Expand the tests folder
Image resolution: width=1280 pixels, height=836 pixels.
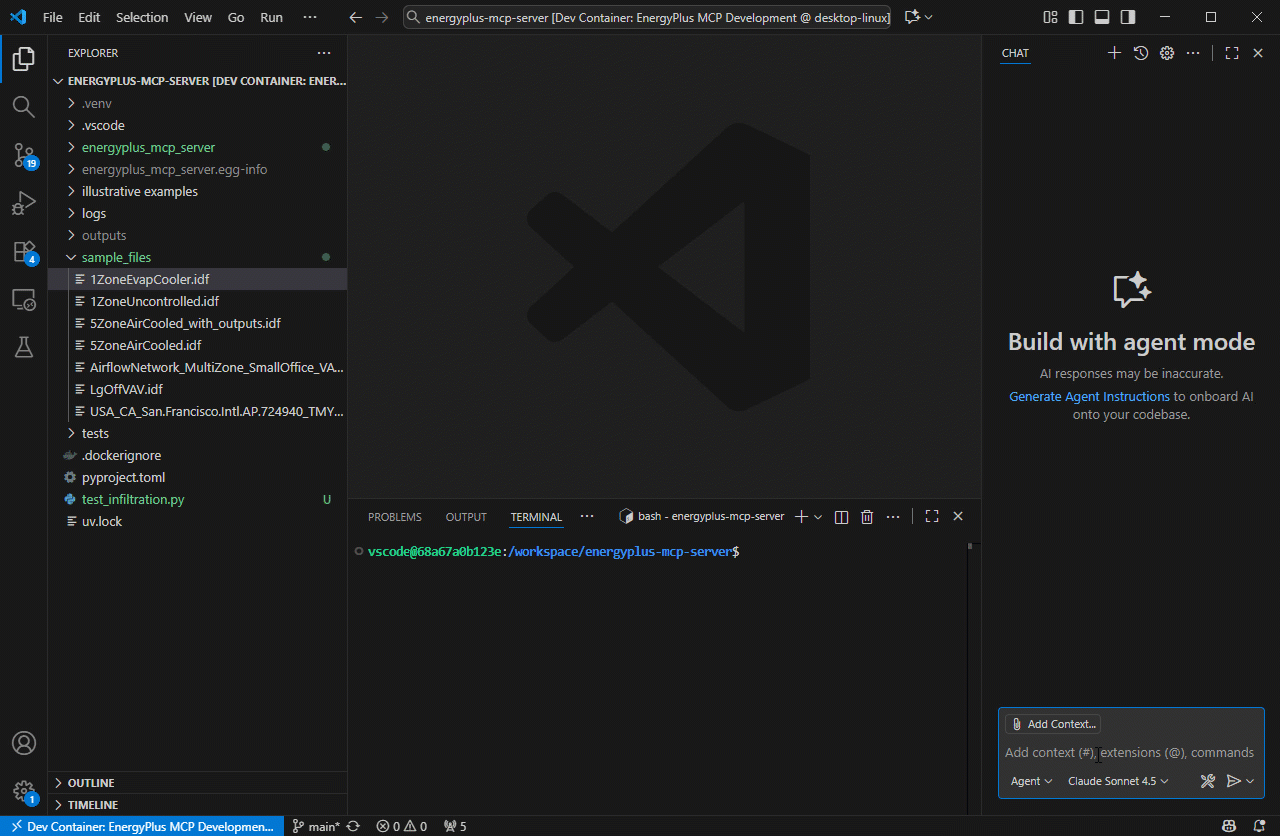pos(95,433)
